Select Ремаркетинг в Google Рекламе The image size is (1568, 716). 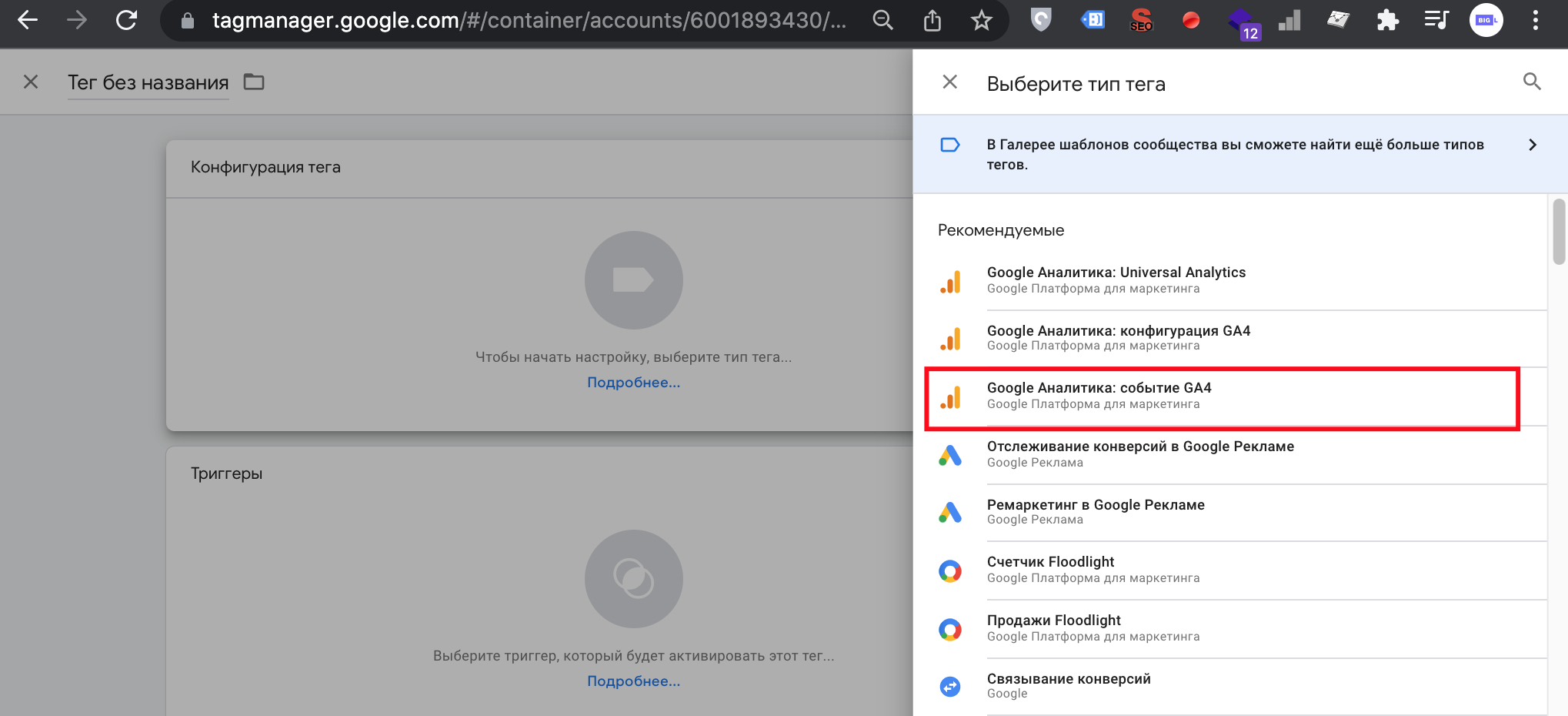click(x=1095, y=512)
